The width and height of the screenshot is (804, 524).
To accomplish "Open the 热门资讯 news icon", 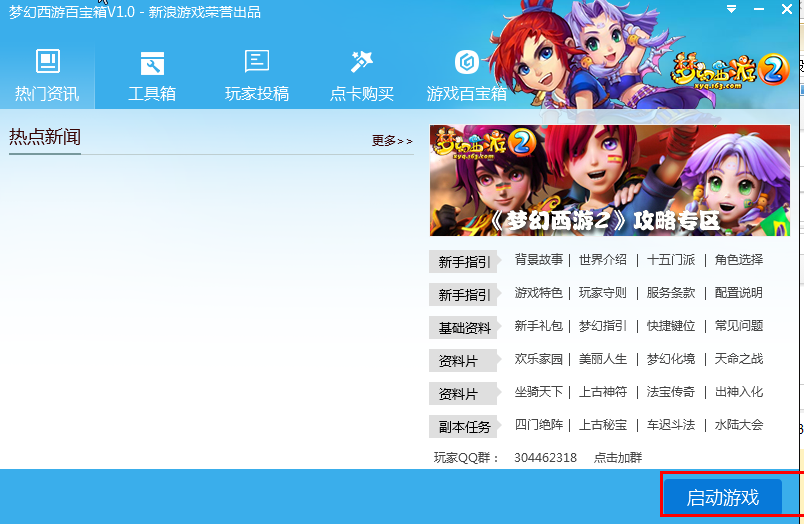I will (x=48, y=61).
